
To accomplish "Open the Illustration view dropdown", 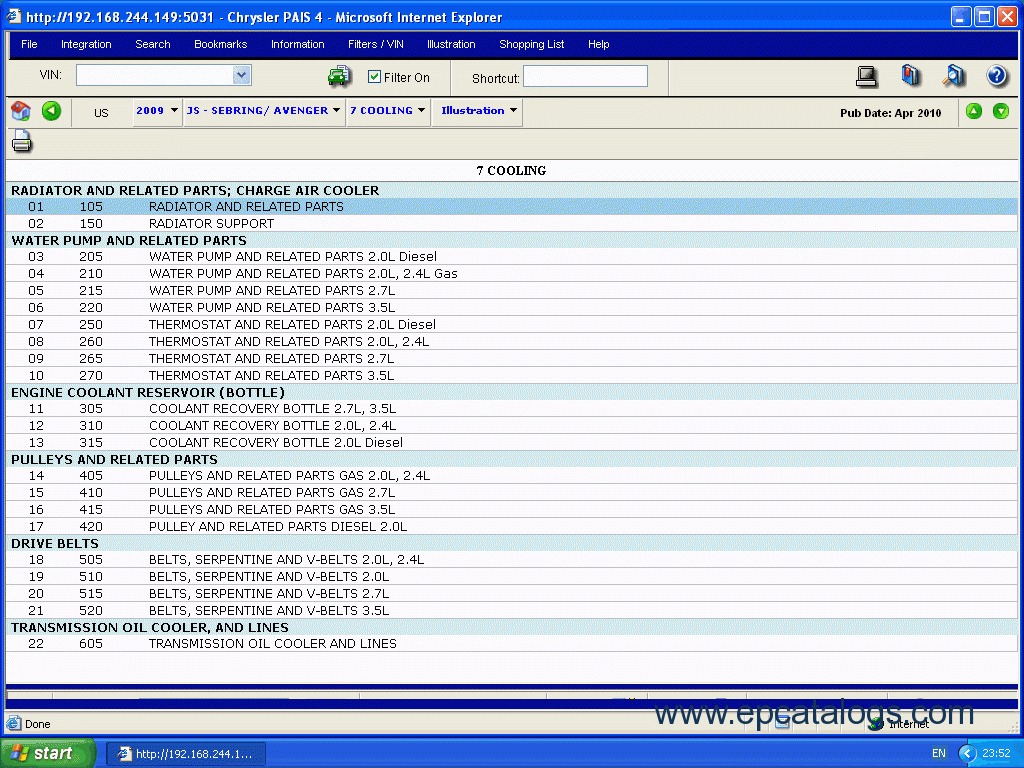I will 479,111.
